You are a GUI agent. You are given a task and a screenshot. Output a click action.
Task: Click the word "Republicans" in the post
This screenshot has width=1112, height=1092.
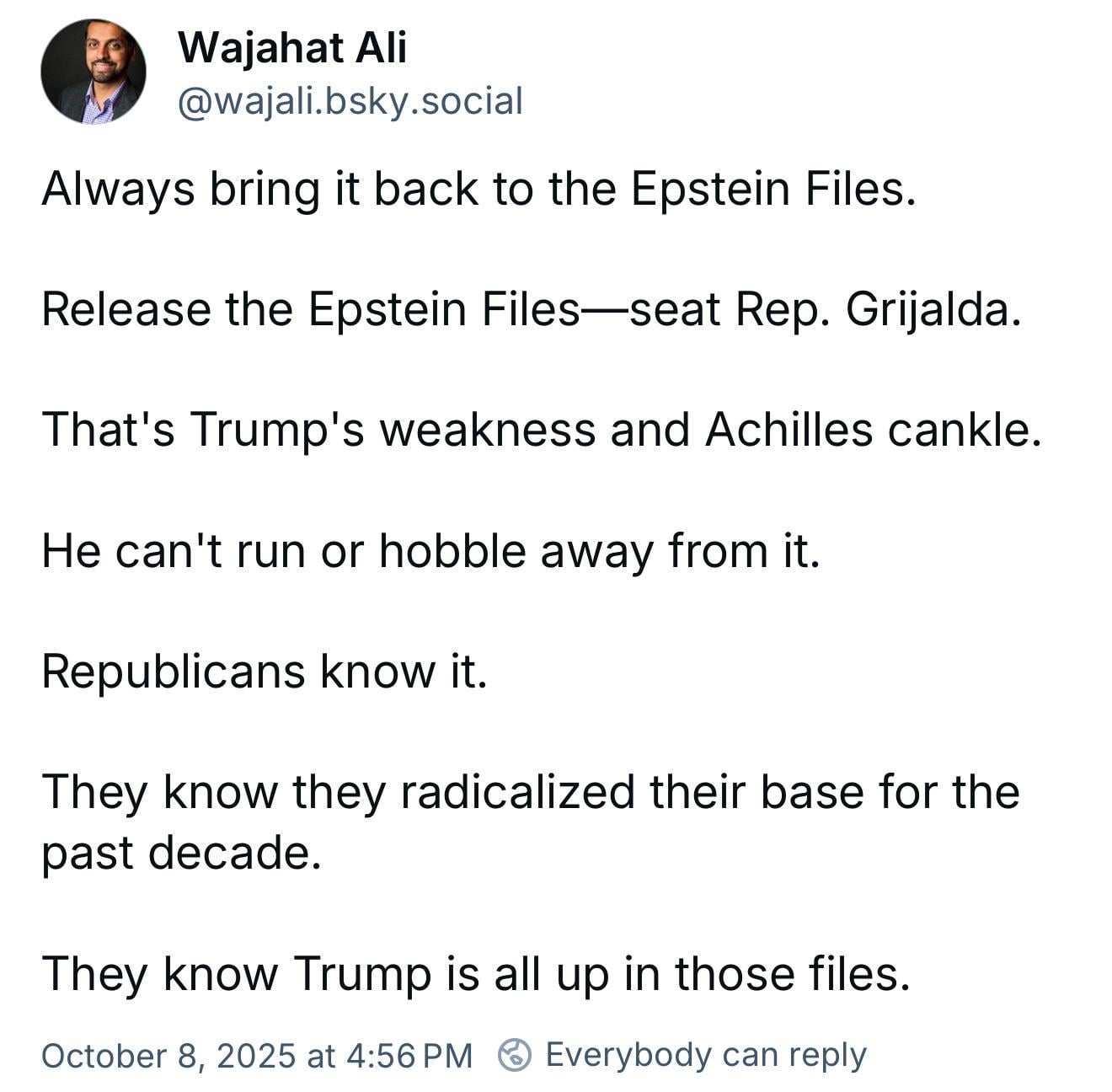pos(173,672)
